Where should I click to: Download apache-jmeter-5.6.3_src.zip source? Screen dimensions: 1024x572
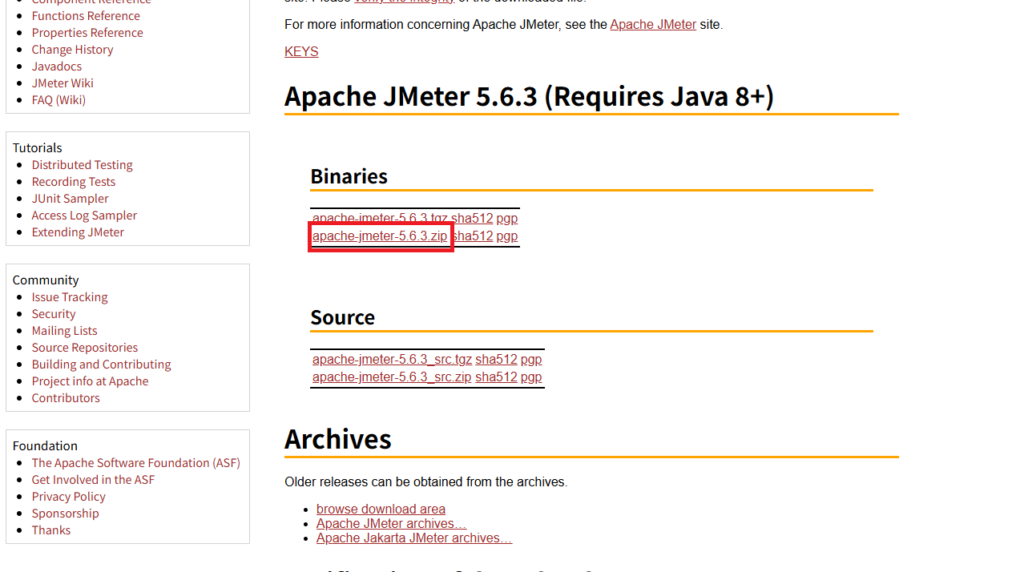(392, 377)
